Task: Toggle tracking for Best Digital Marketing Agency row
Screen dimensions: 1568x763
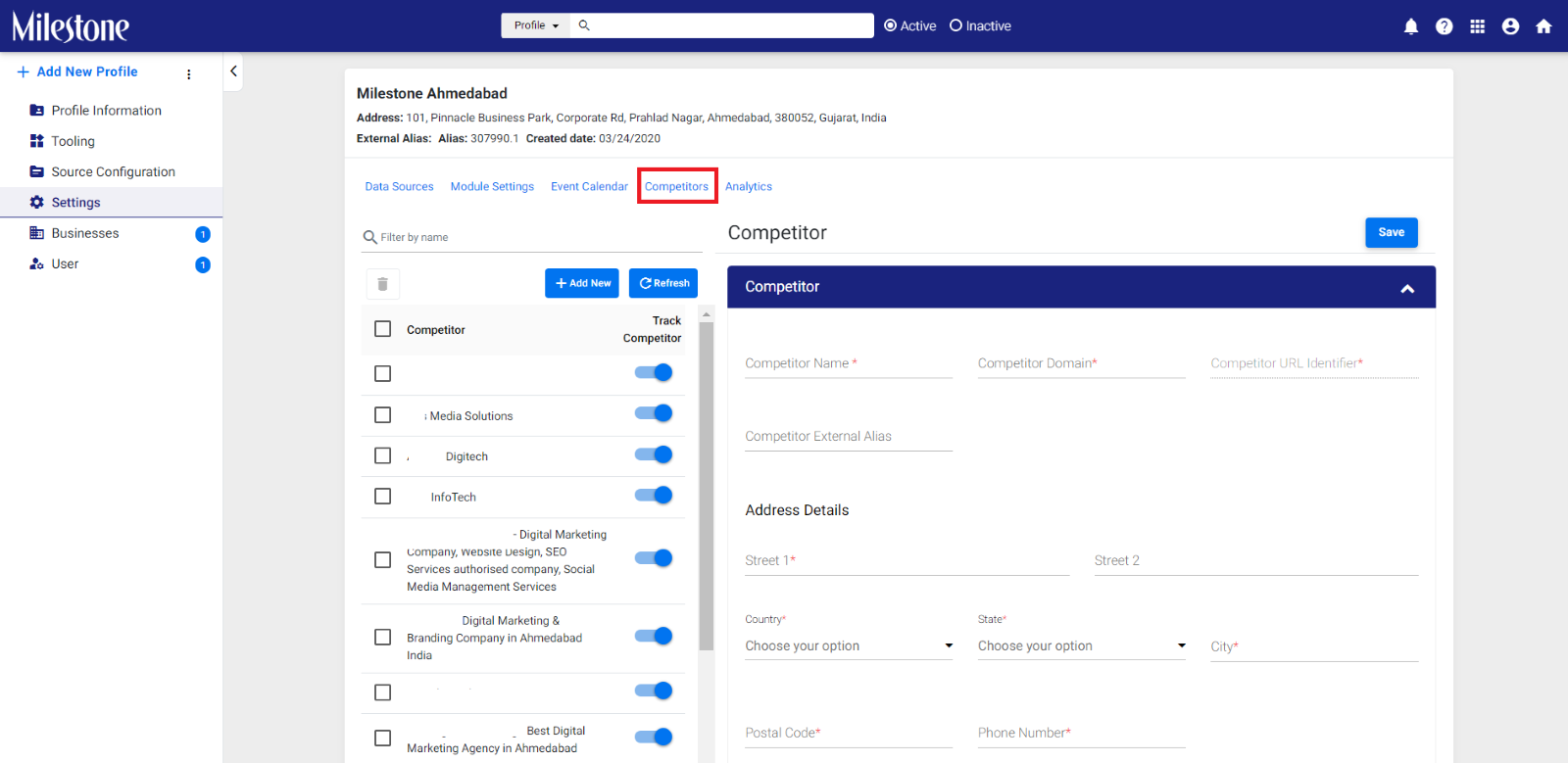Action: tap(654, 737)
